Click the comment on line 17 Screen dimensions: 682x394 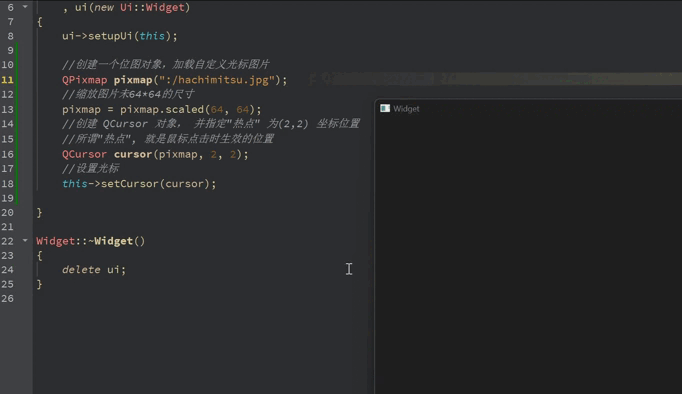coord(90,169)
